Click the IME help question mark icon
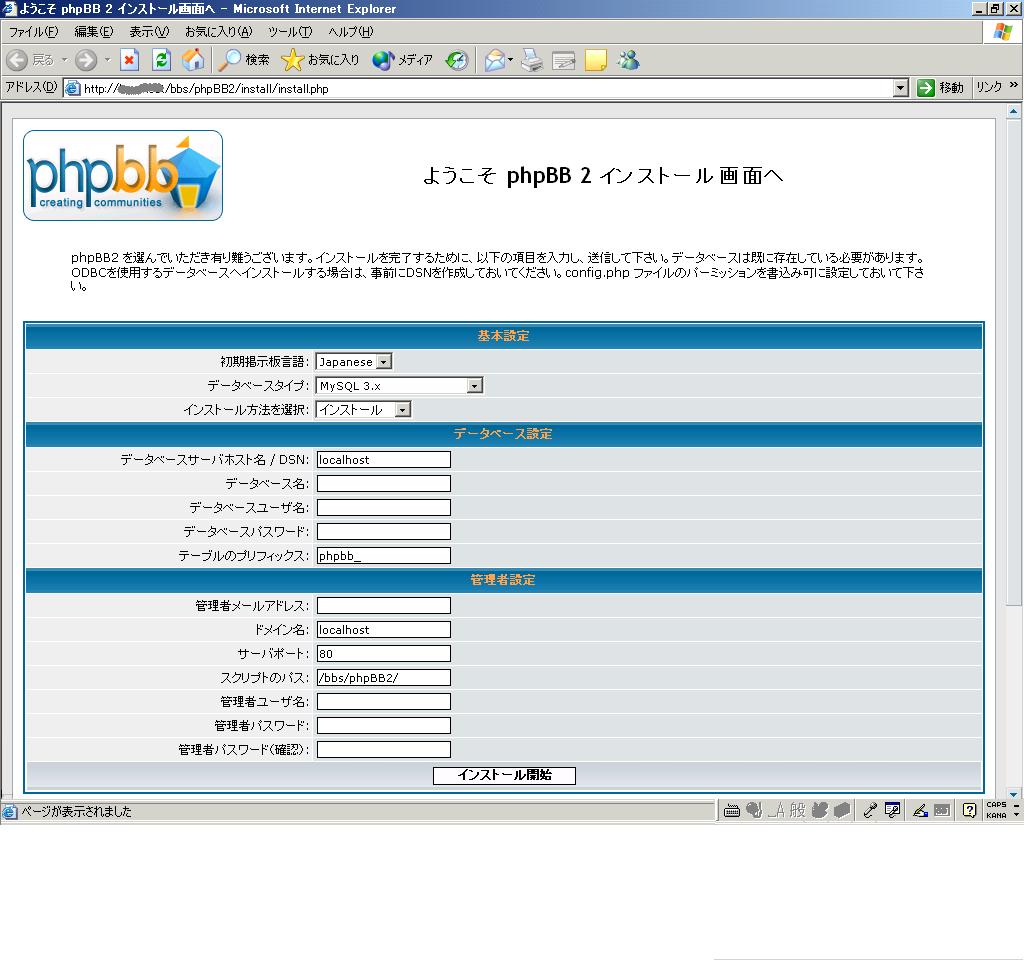 969,811
